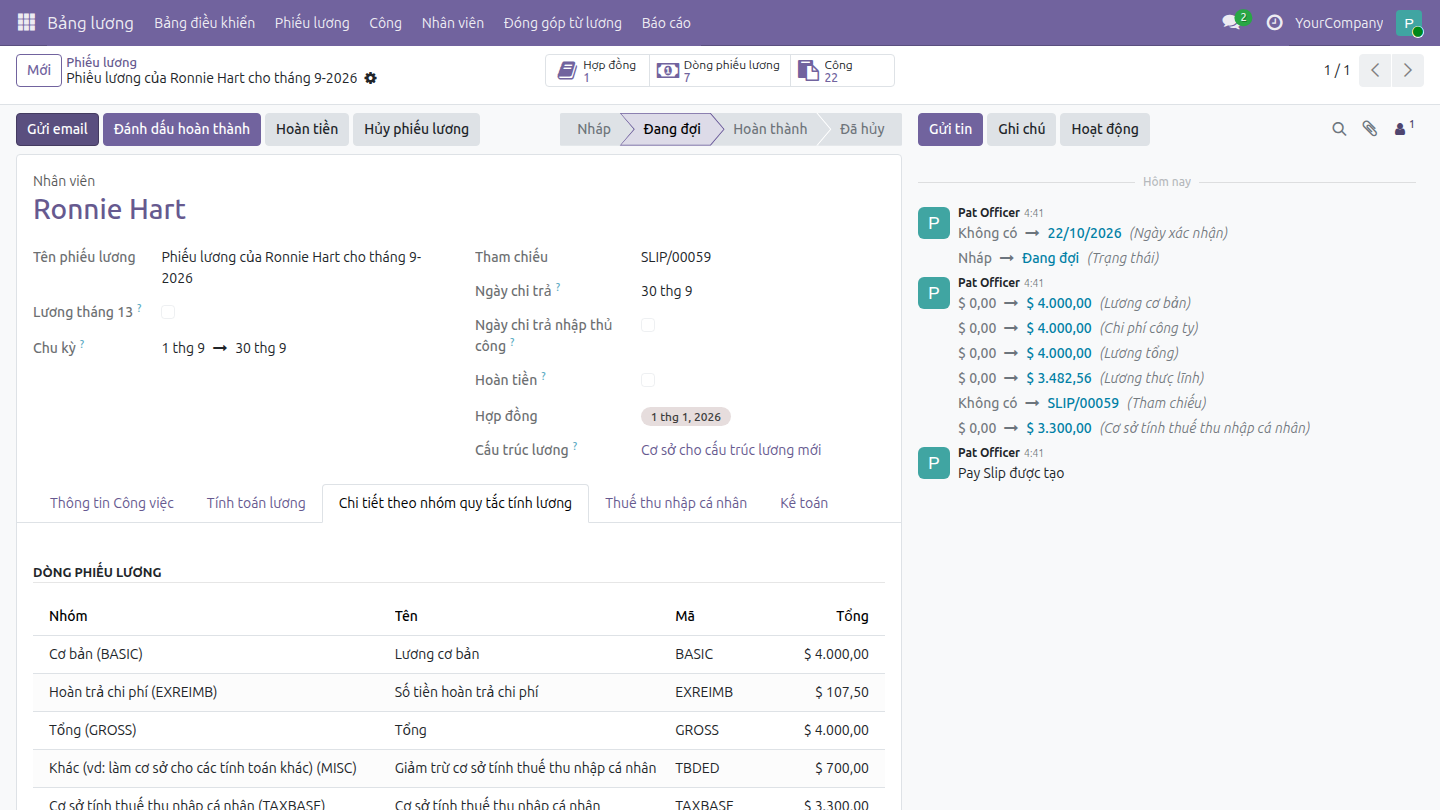Open the Báo cáo top menu
The width and height of the screenshot is (1440, 810).
[x=666, y=22]
